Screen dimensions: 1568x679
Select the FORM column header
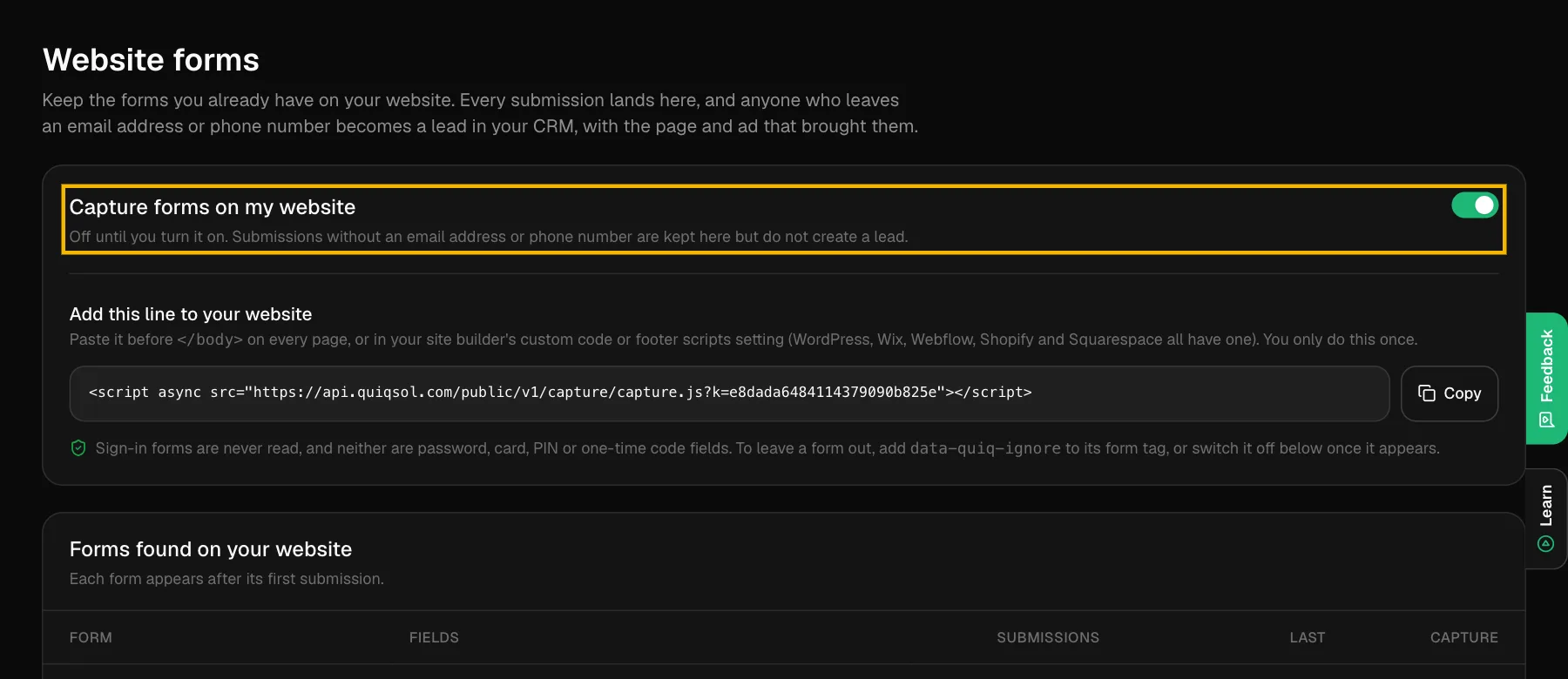pyautogui.click(x=91, y=637)
